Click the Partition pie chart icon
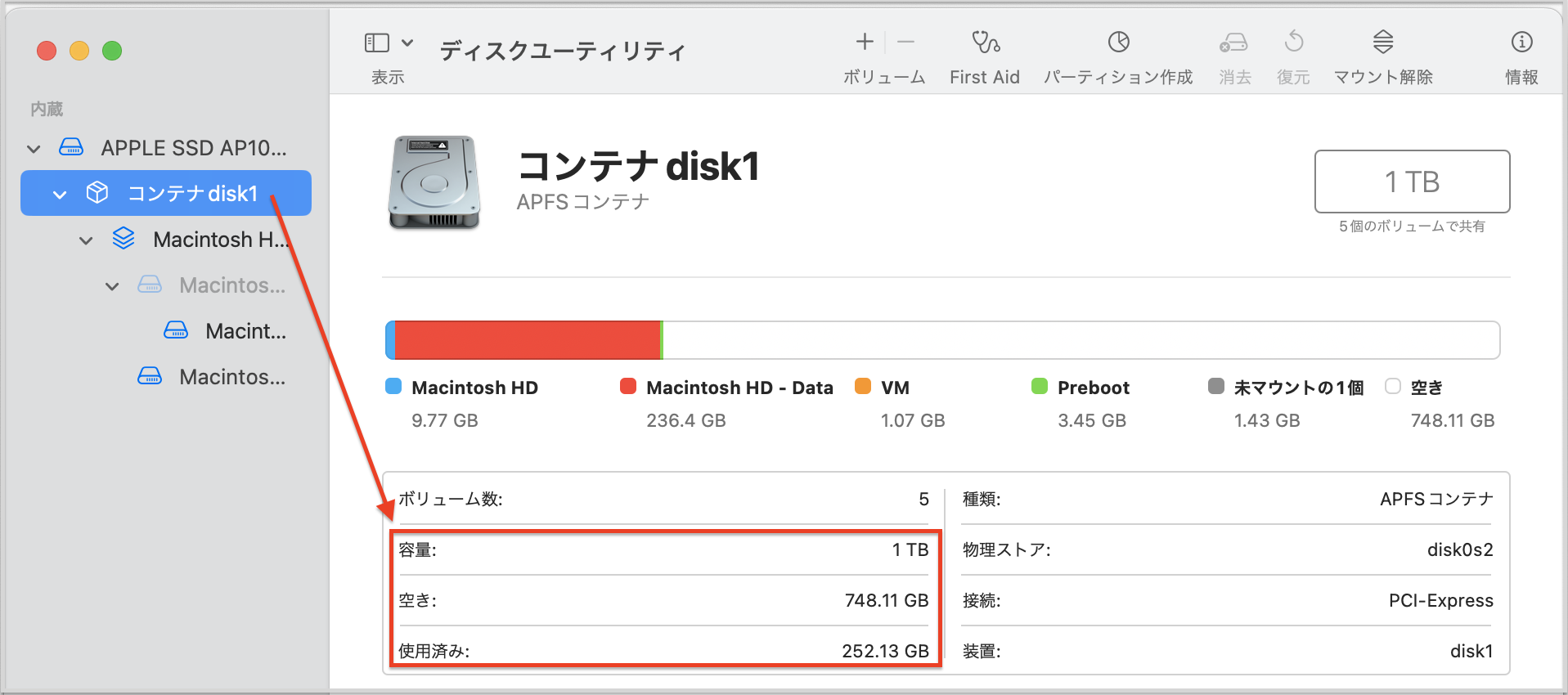Viewport: 1568px width, 695px height. point(1118,42)
